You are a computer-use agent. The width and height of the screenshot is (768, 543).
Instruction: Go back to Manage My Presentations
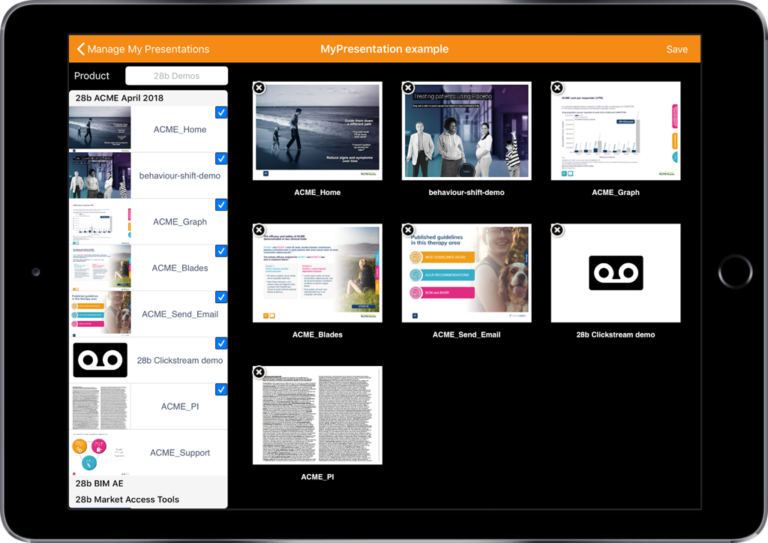pyautogui.click(x=143, y=49)
